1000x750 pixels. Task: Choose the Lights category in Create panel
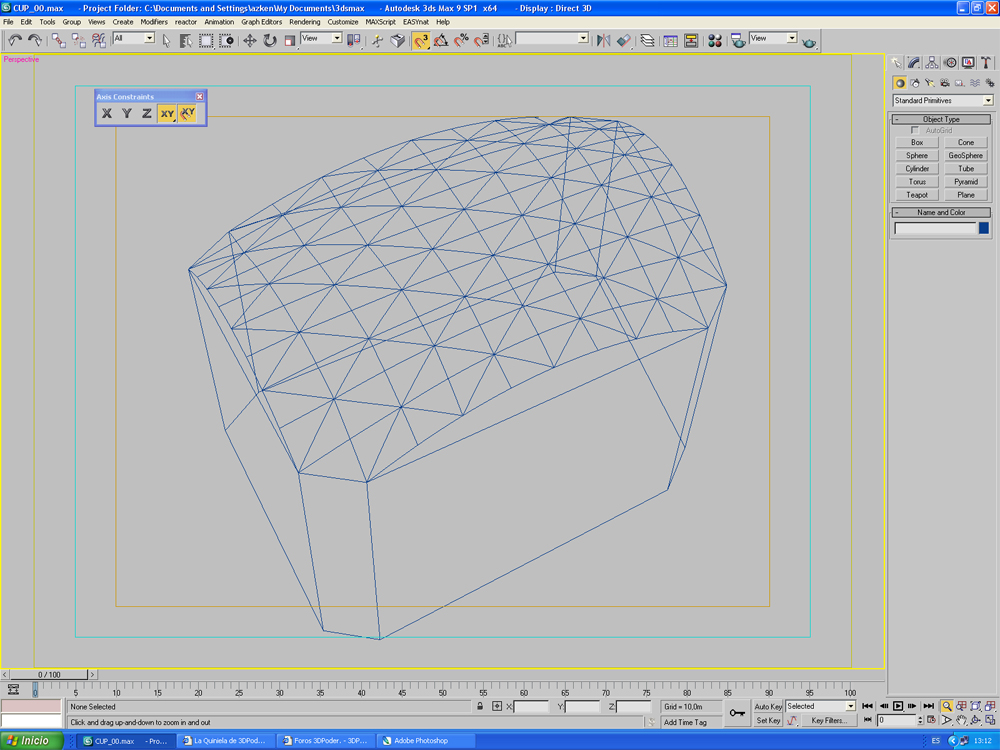pos(929,83)
